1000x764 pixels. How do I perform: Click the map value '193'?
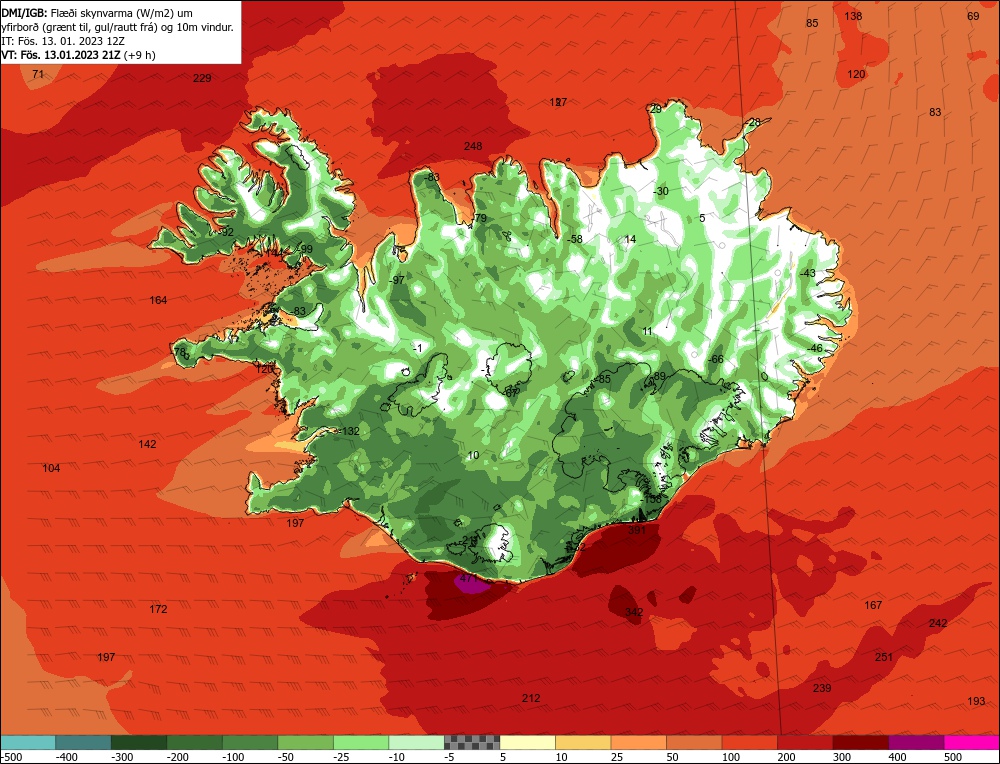(976, 701)
